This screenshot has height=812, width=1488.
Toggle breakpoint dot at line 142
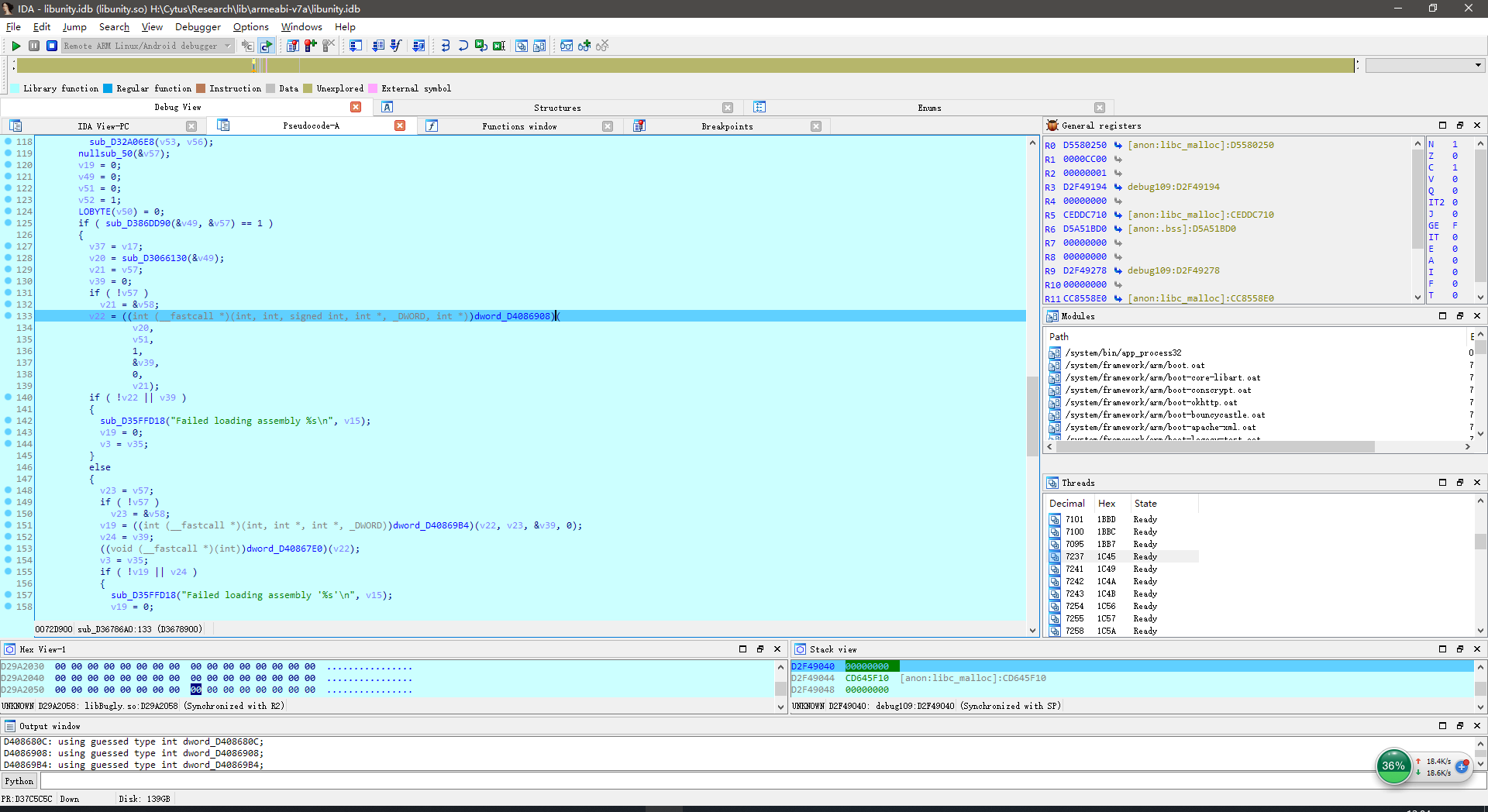click(8, 421)
